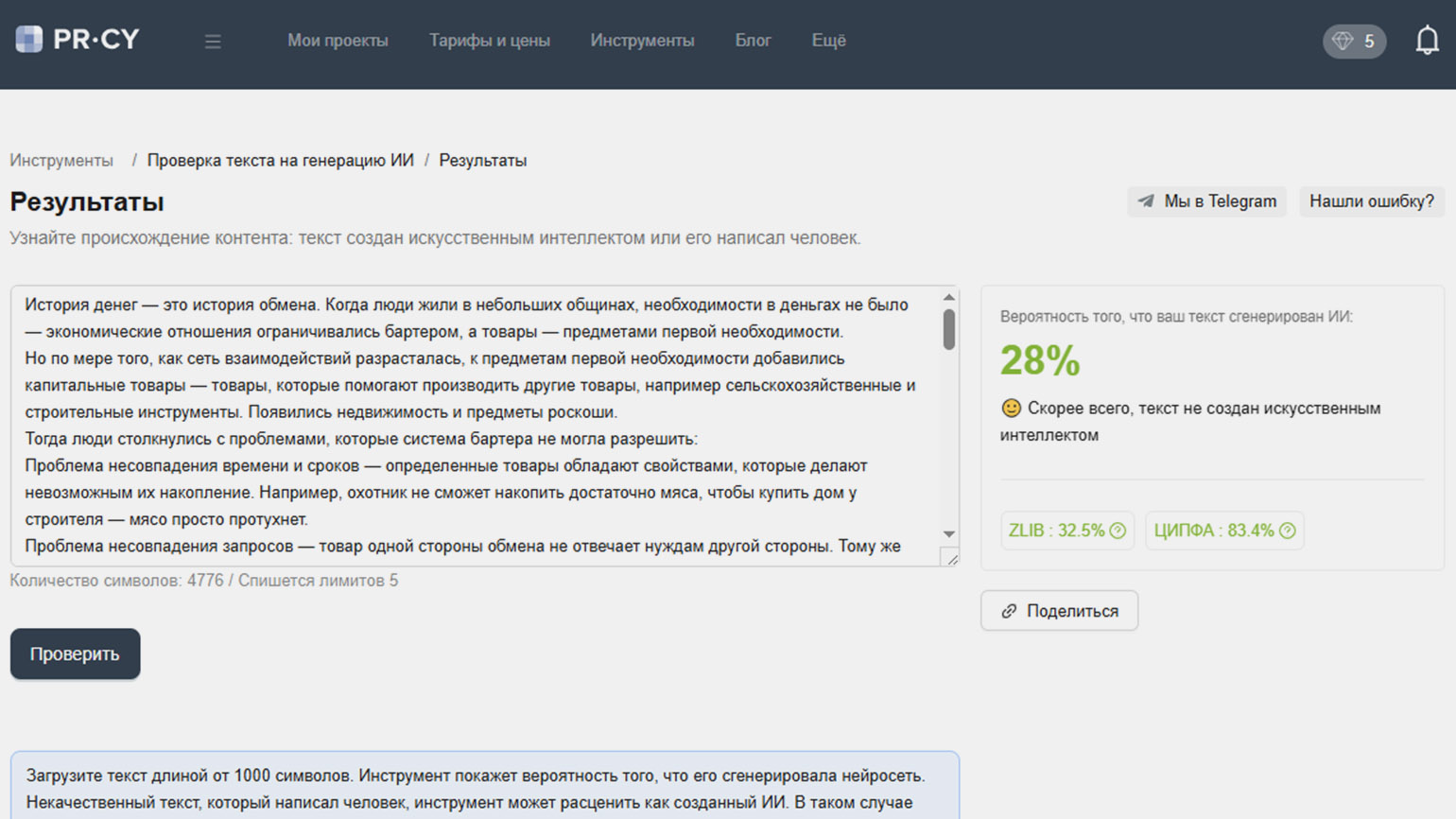
Task: Go to Инструменты breadcrumb link
Action: point(61,161)
